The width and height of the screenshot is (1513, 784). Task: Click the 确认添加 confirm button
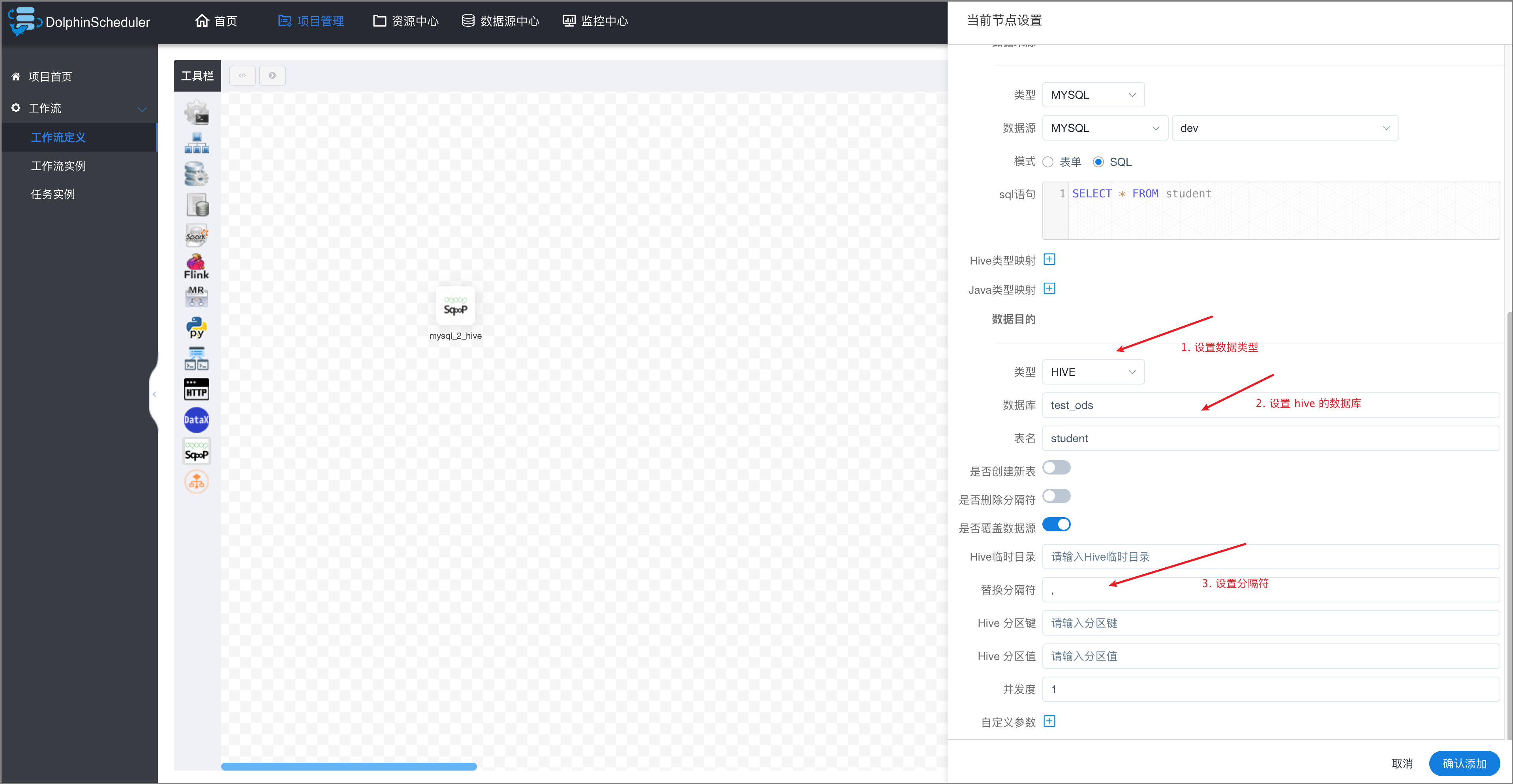[1464, 763]
